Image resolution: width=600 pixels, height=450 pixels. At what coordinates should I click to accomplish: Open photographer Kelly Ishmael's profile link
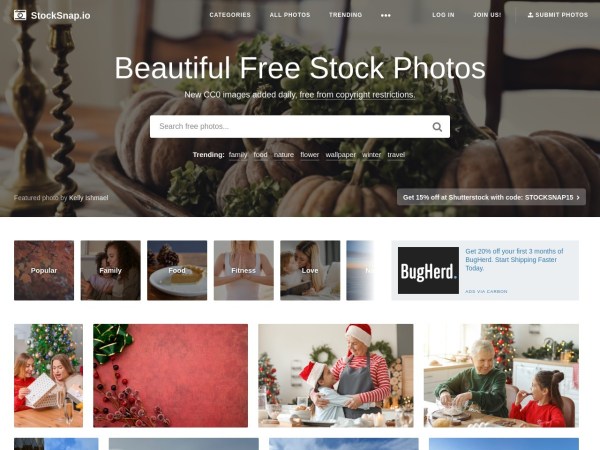[88, 198]
